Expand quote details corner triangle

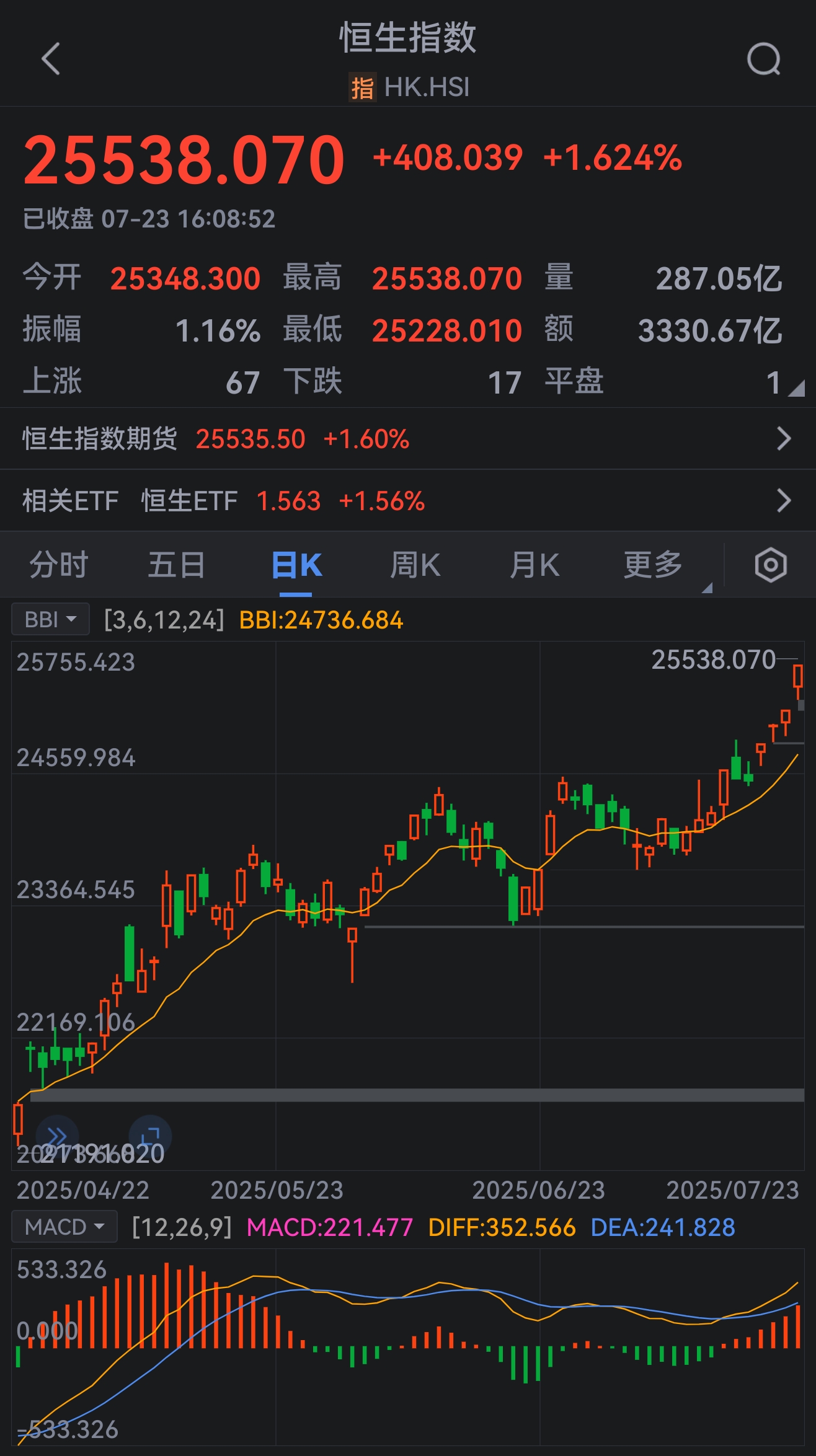coord(796,389)
